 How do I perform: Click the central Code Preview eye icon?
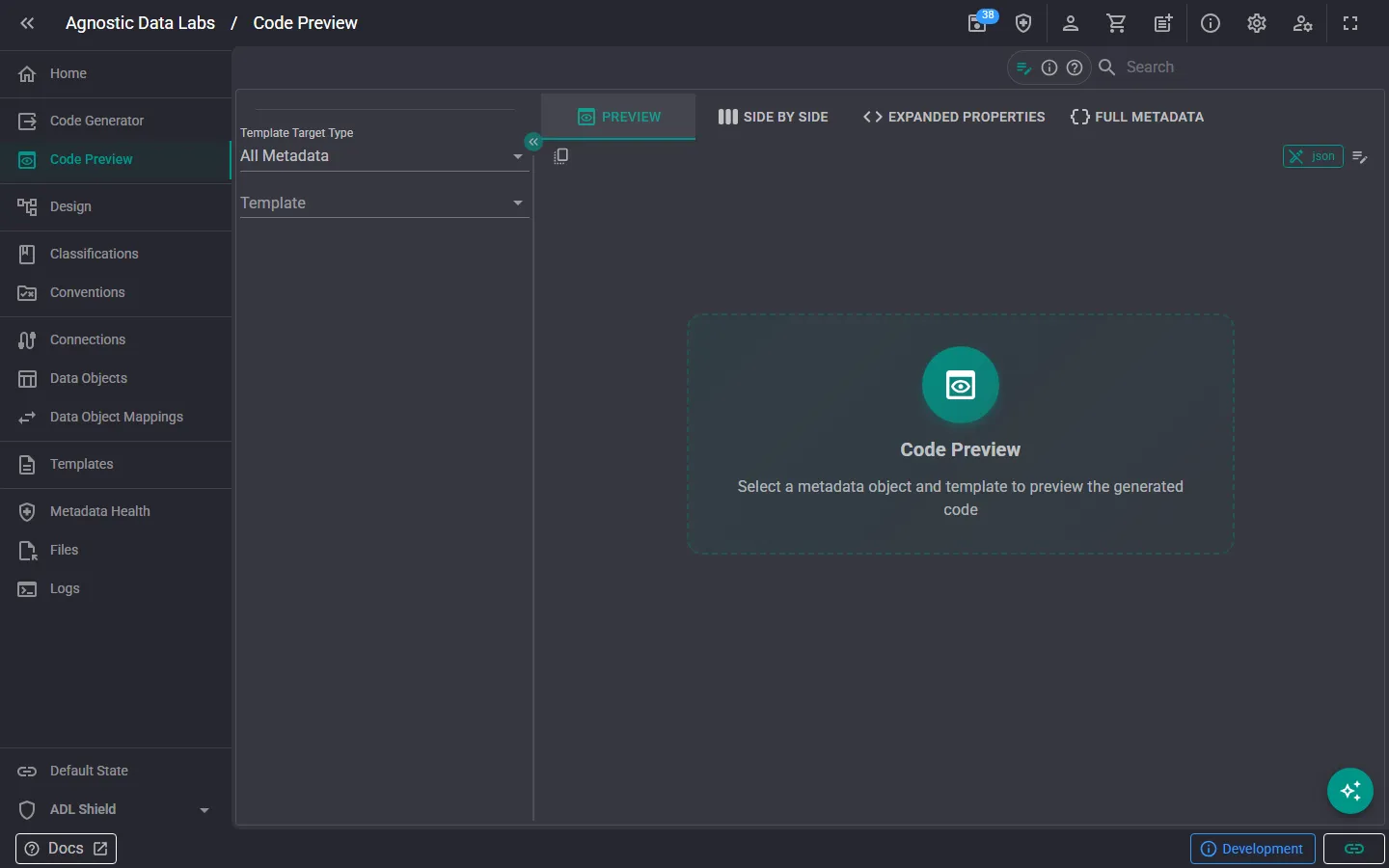pyautogui.click(x=961, y=385)
